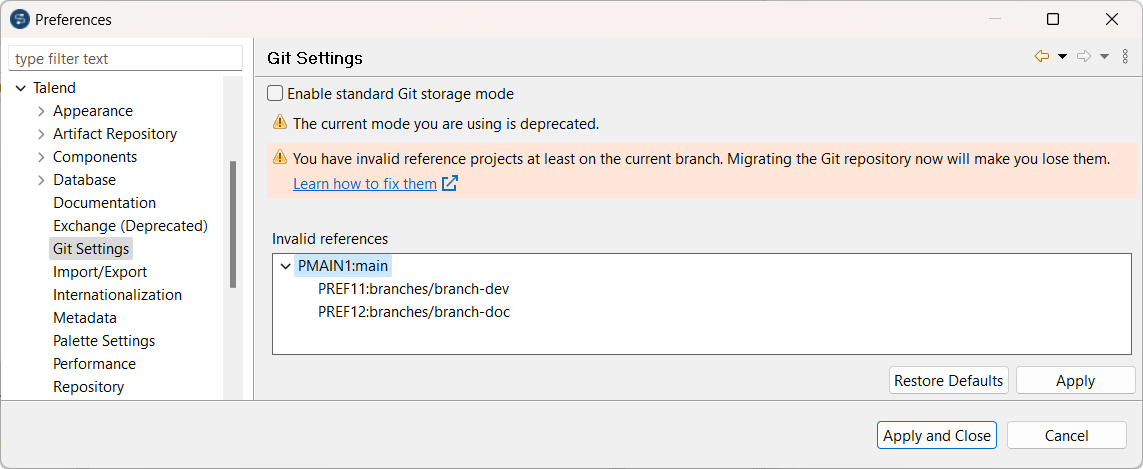Enable standard Git storage mode checkbox
The height and width of the screenshot is (469, 1143).
coord(275,94)
